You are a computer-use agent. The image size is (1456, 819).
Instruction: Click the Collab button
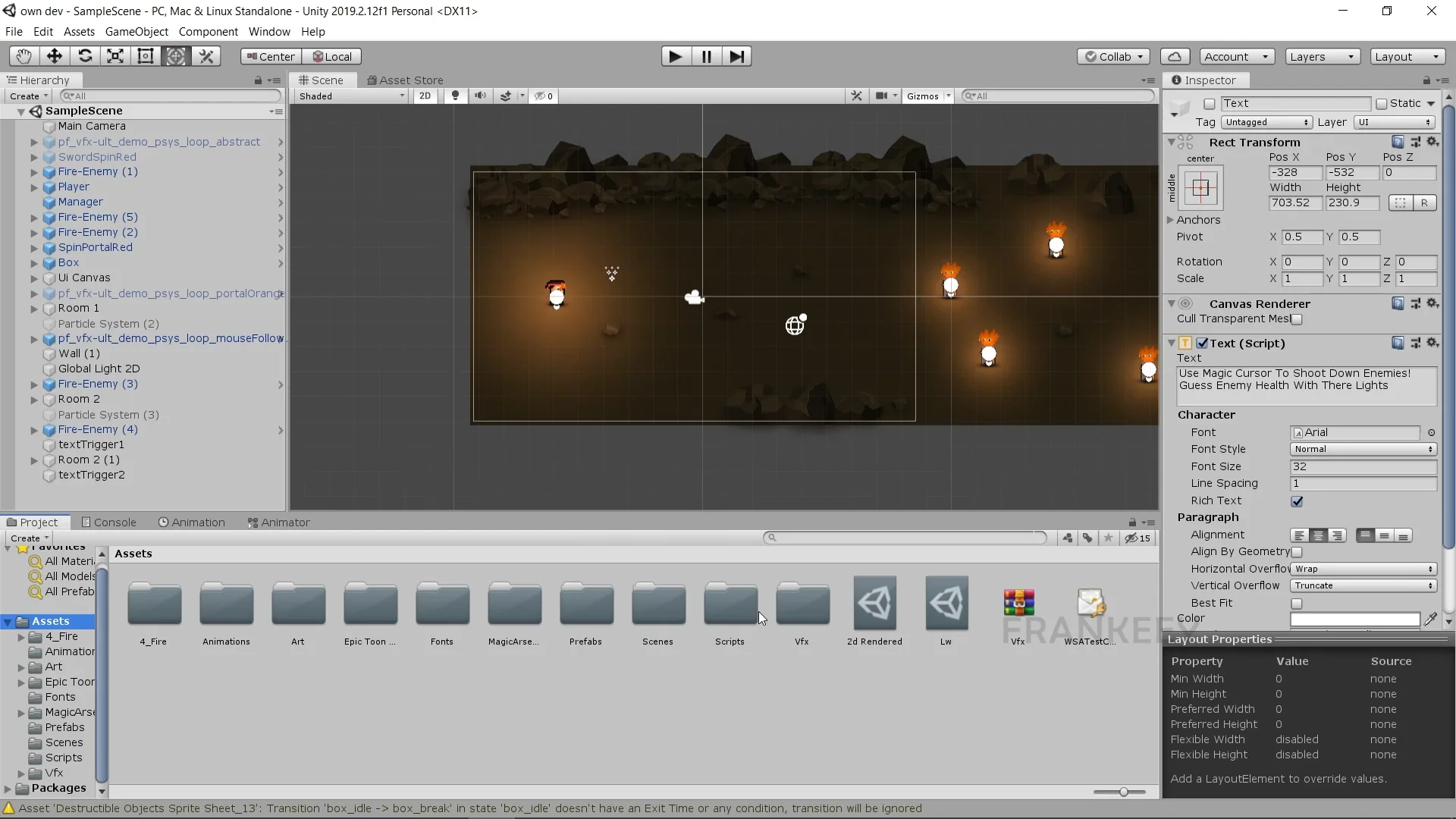1113,56
